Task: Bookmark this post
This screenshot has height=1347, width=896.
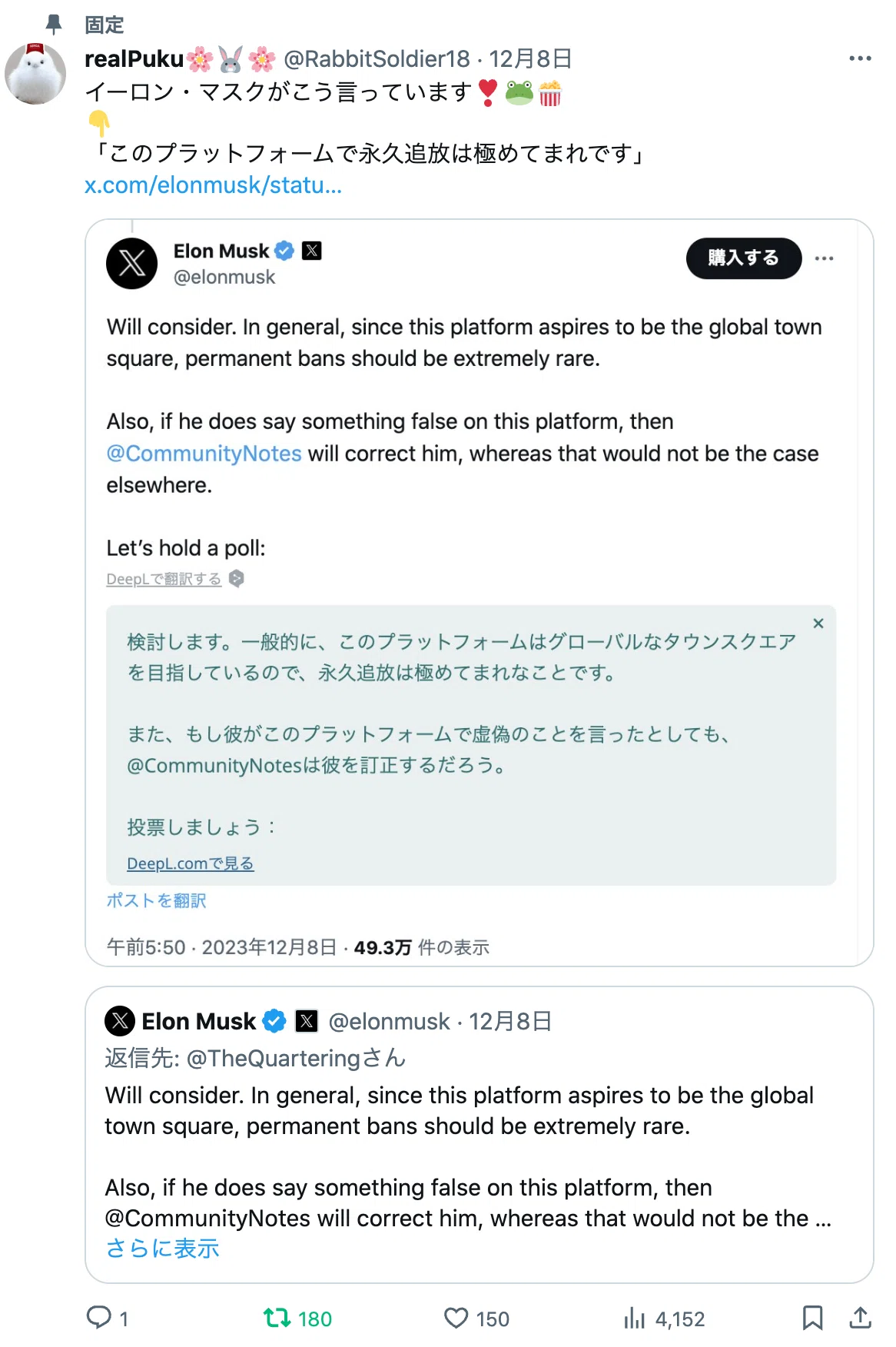Action: coord(812,1318)
